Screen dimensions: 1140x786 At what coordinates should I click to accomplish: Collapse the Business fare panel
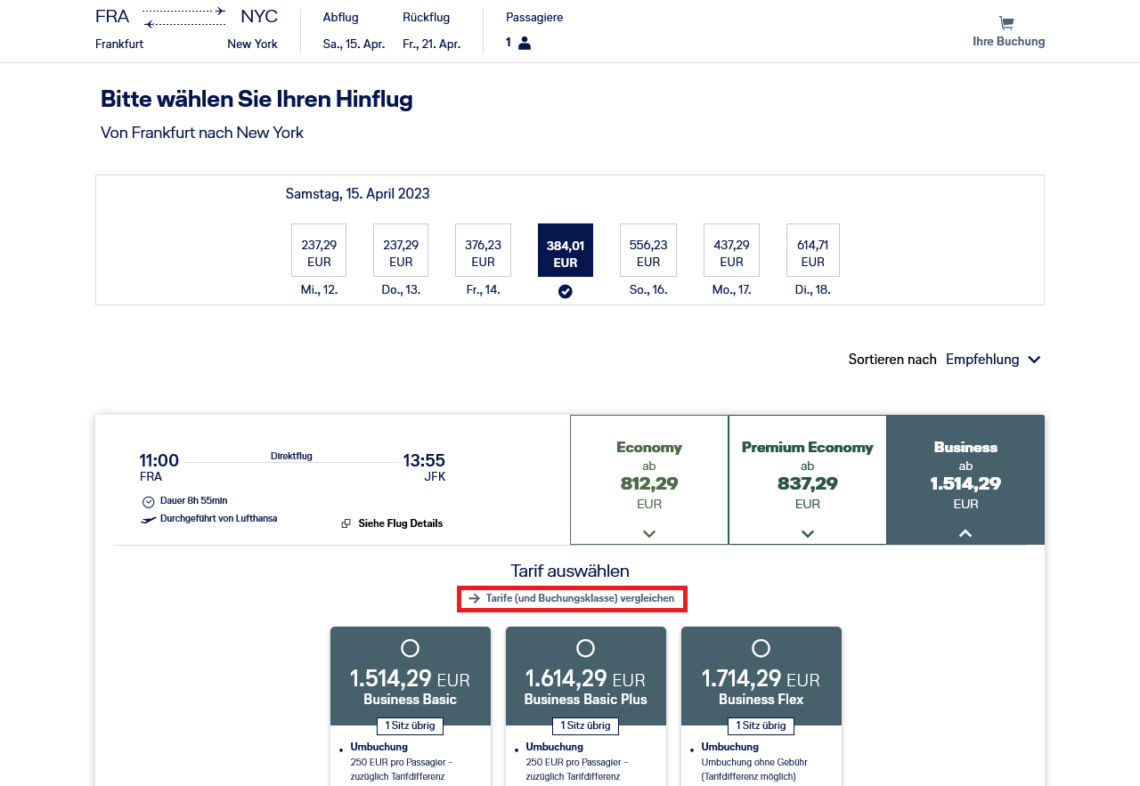[x=965, y=534]
